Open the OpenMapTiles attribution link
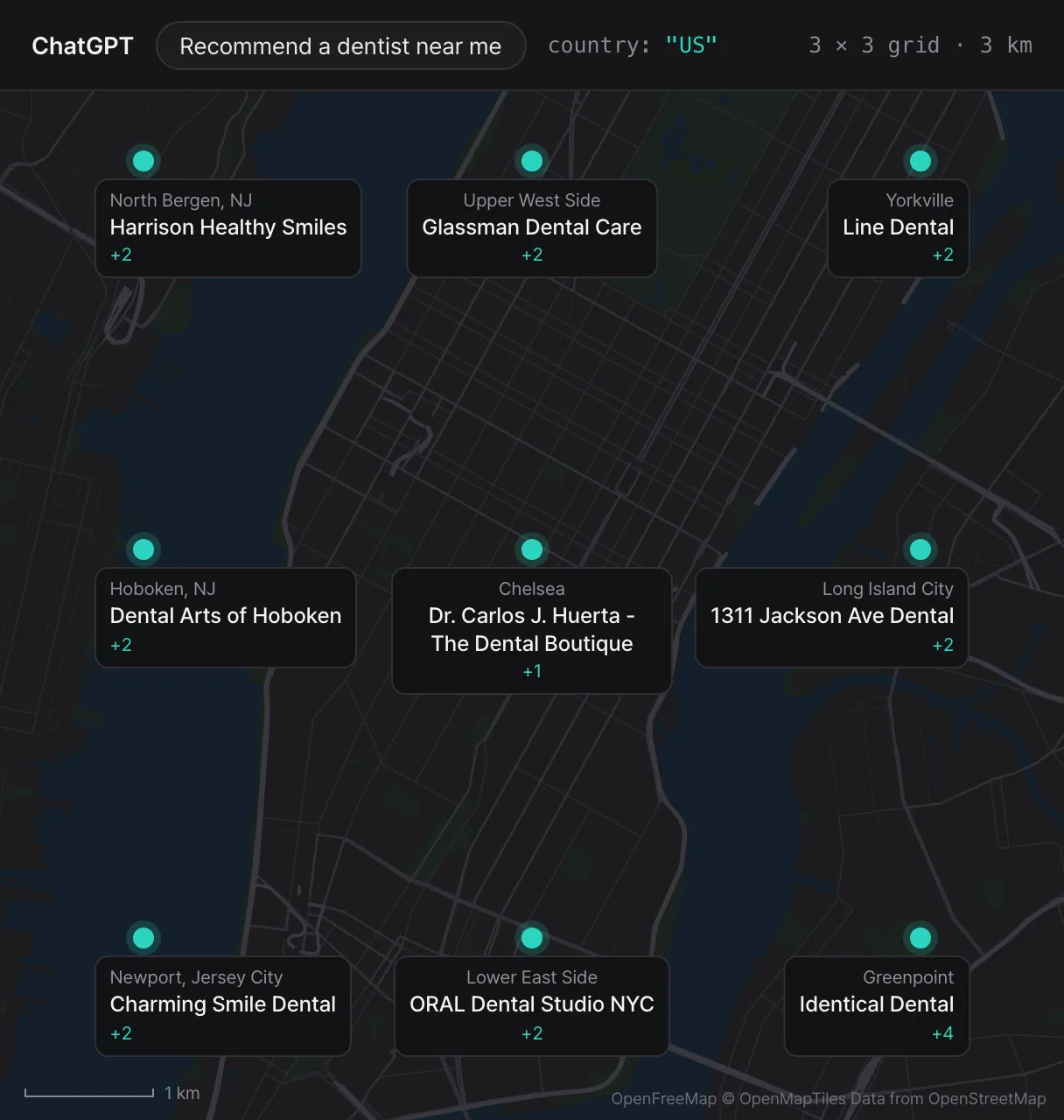The height and width of the screenshot is (1120, 1064). [x=793, y=1099]
